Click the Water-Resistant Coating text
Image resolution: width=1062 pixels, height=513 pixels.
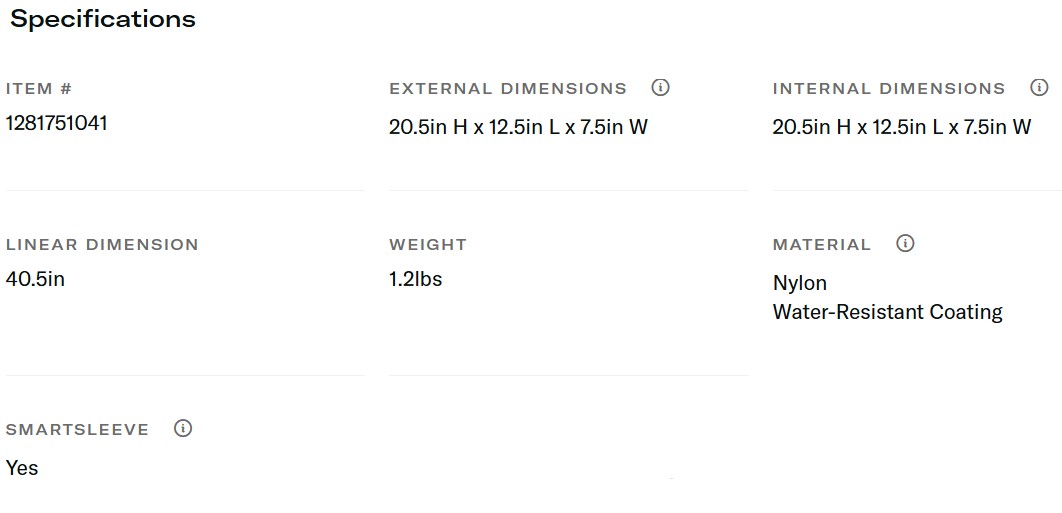[887, 312]
